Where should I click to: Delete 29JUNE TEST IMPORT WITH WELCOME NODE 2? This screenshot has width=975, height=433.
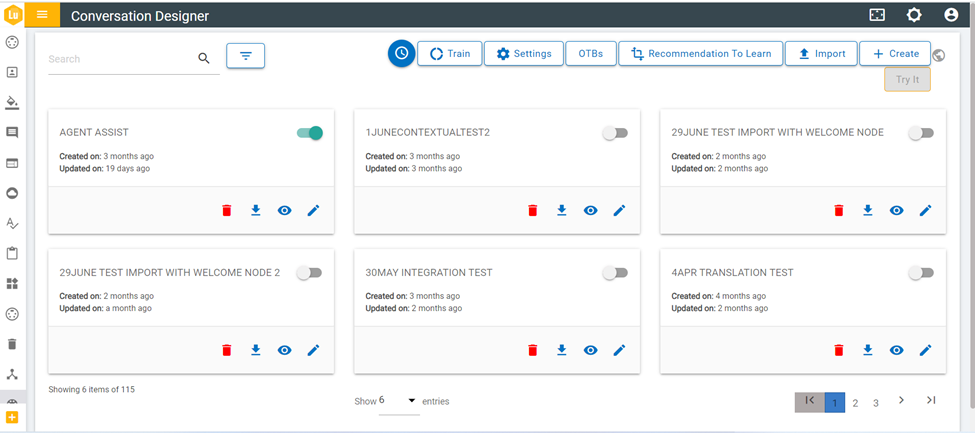(x=226, y=350)
